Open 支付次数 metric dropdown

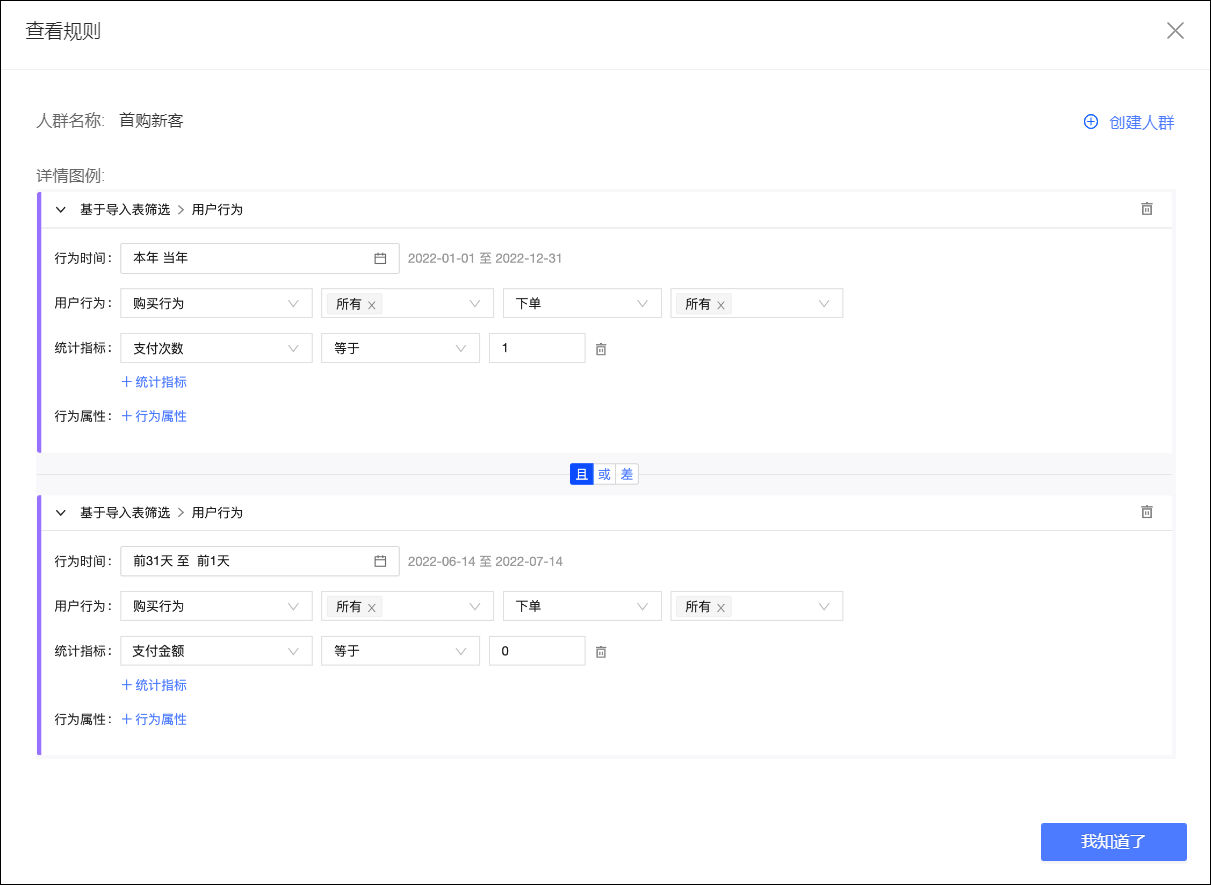pyautogui.click(x=216, y=348)
